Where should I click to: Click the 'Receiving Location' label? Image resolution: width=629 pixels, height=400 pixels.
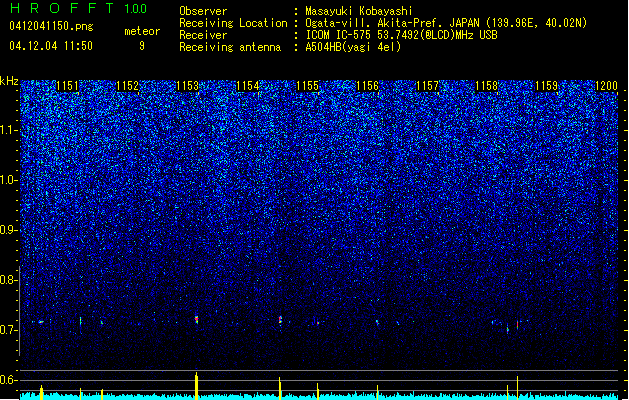pos(233,23)
